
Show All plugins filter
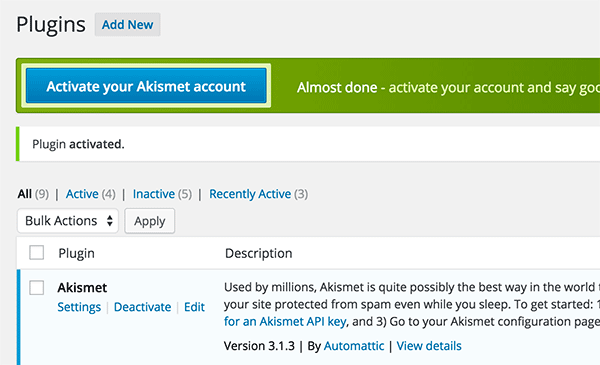coord(24,194)
